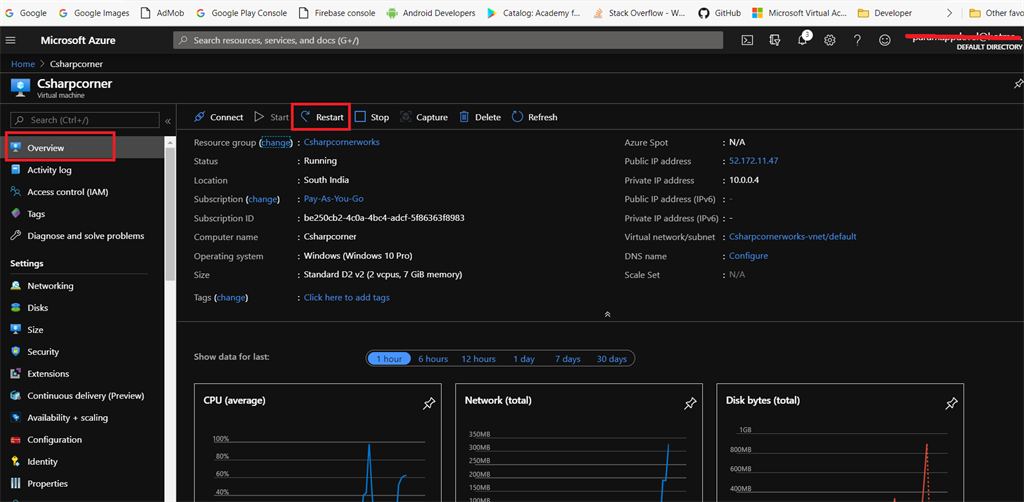Pin the CPU (average) chart
This screenshot has height=502, width=1024.
coord(428,404)
